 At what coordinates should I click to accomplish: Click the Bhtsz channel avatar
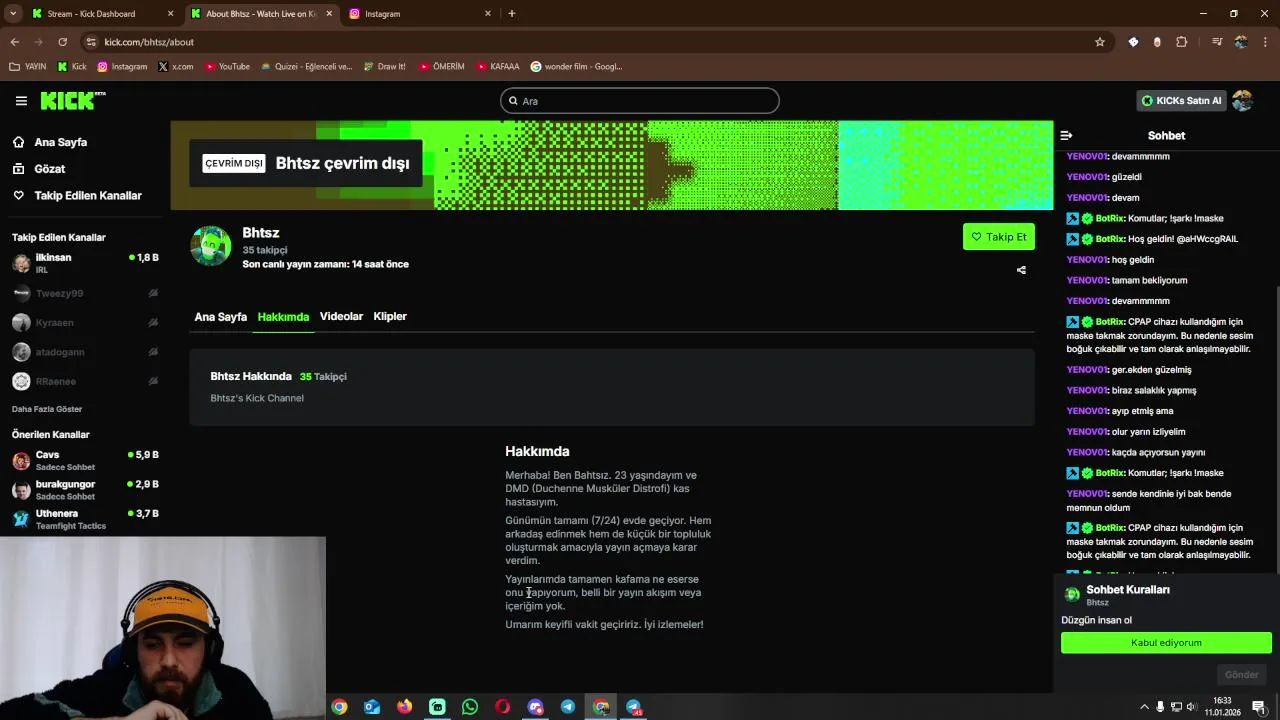[211, 246]
